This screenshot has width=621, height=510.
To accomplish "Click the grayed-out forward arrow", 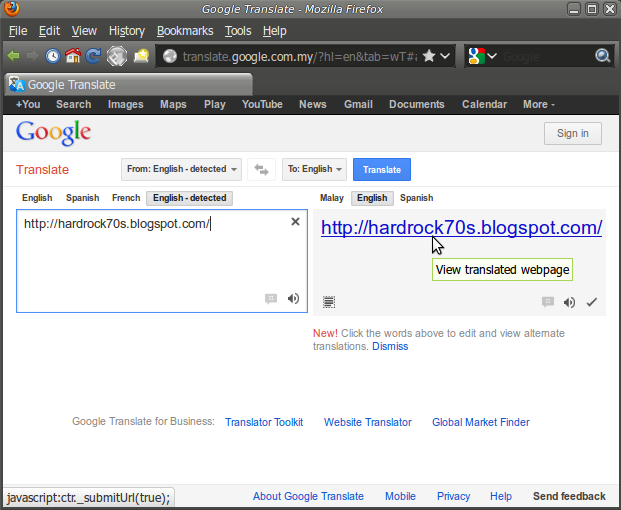I will tap(32, 56).
